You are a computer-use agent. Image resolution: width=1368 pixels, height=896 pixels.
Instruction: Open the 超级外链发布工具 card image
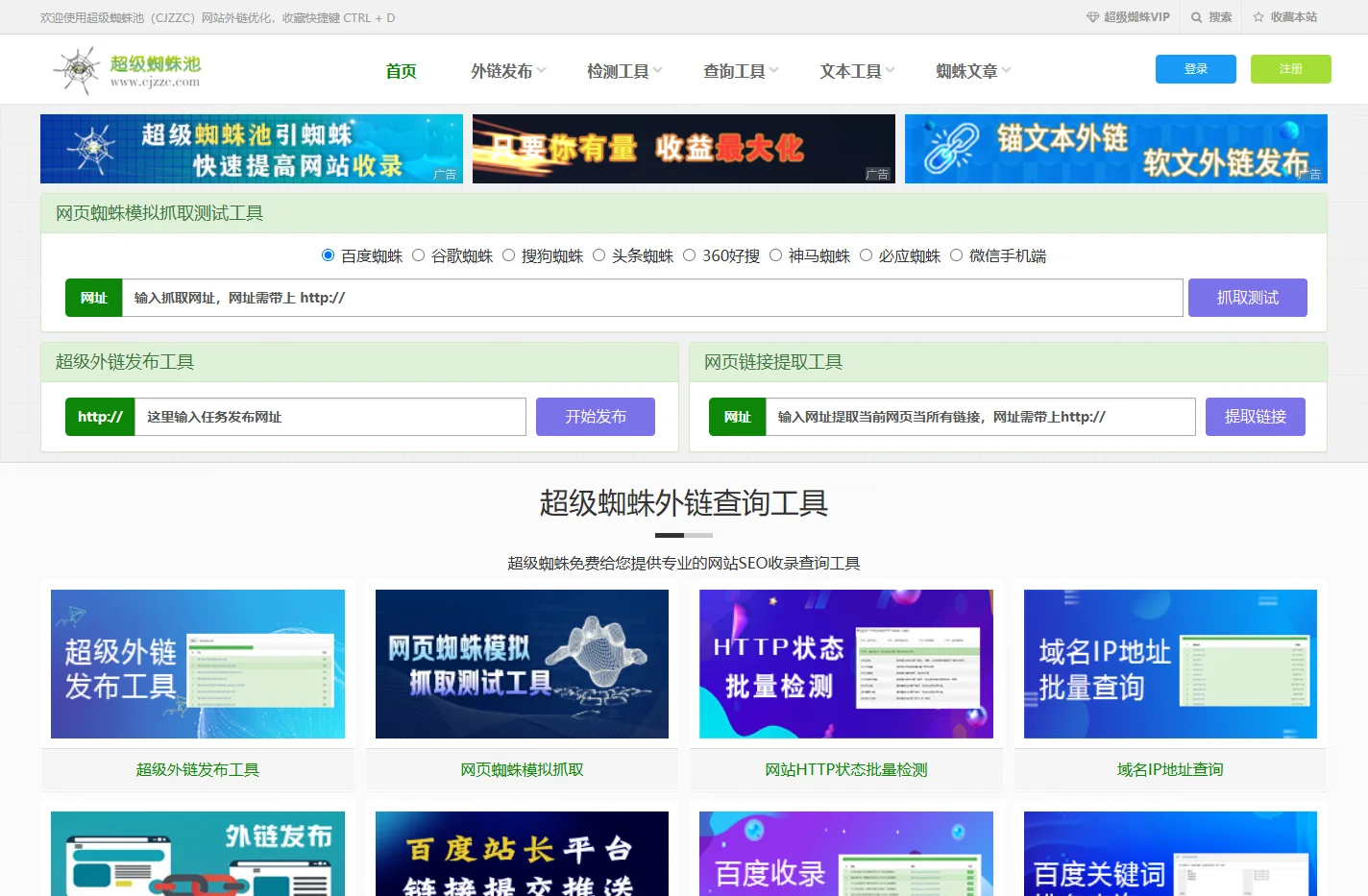[x=198, y=664]
